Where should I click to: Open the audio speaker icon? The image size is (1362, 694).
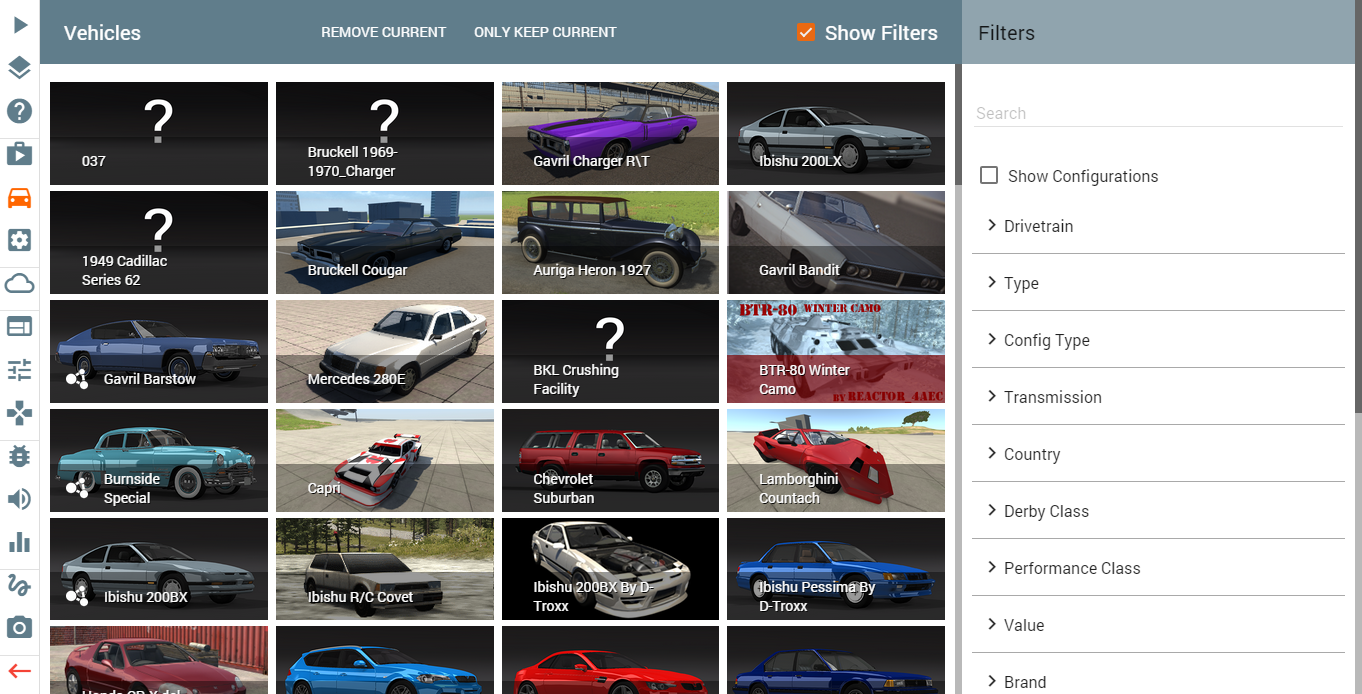pyautogui.click(x=20, y=499)
